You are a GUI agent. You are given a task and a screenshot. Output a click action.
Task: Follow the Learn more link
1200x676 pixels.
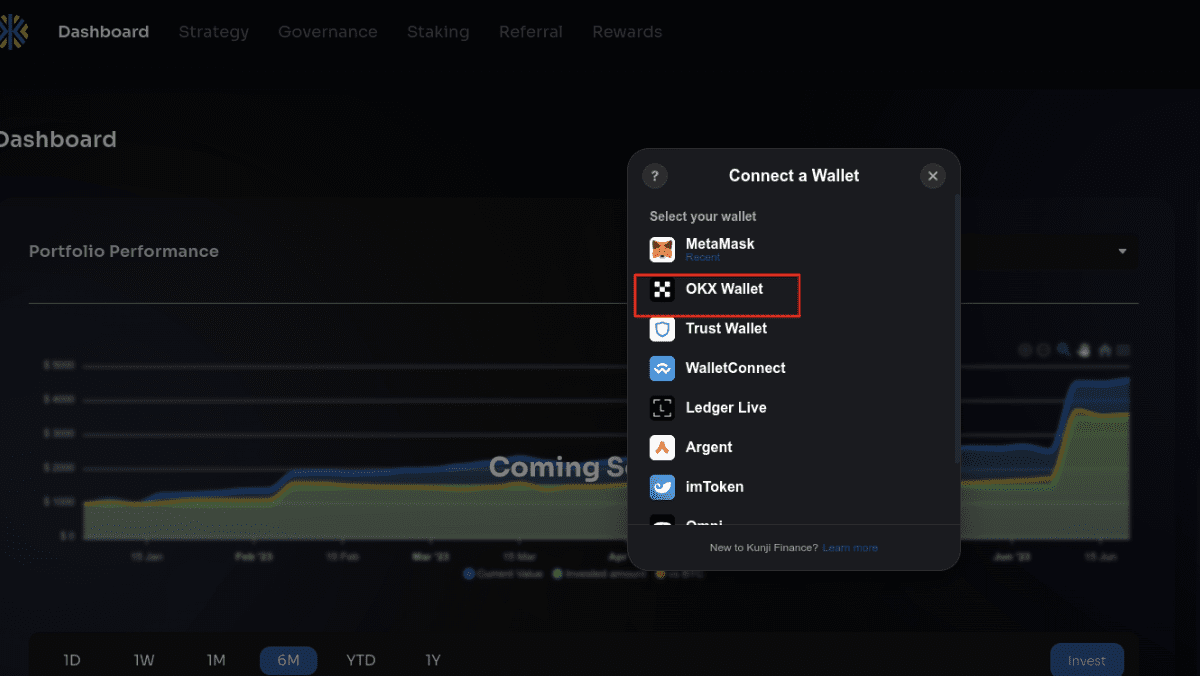(850, 548)
